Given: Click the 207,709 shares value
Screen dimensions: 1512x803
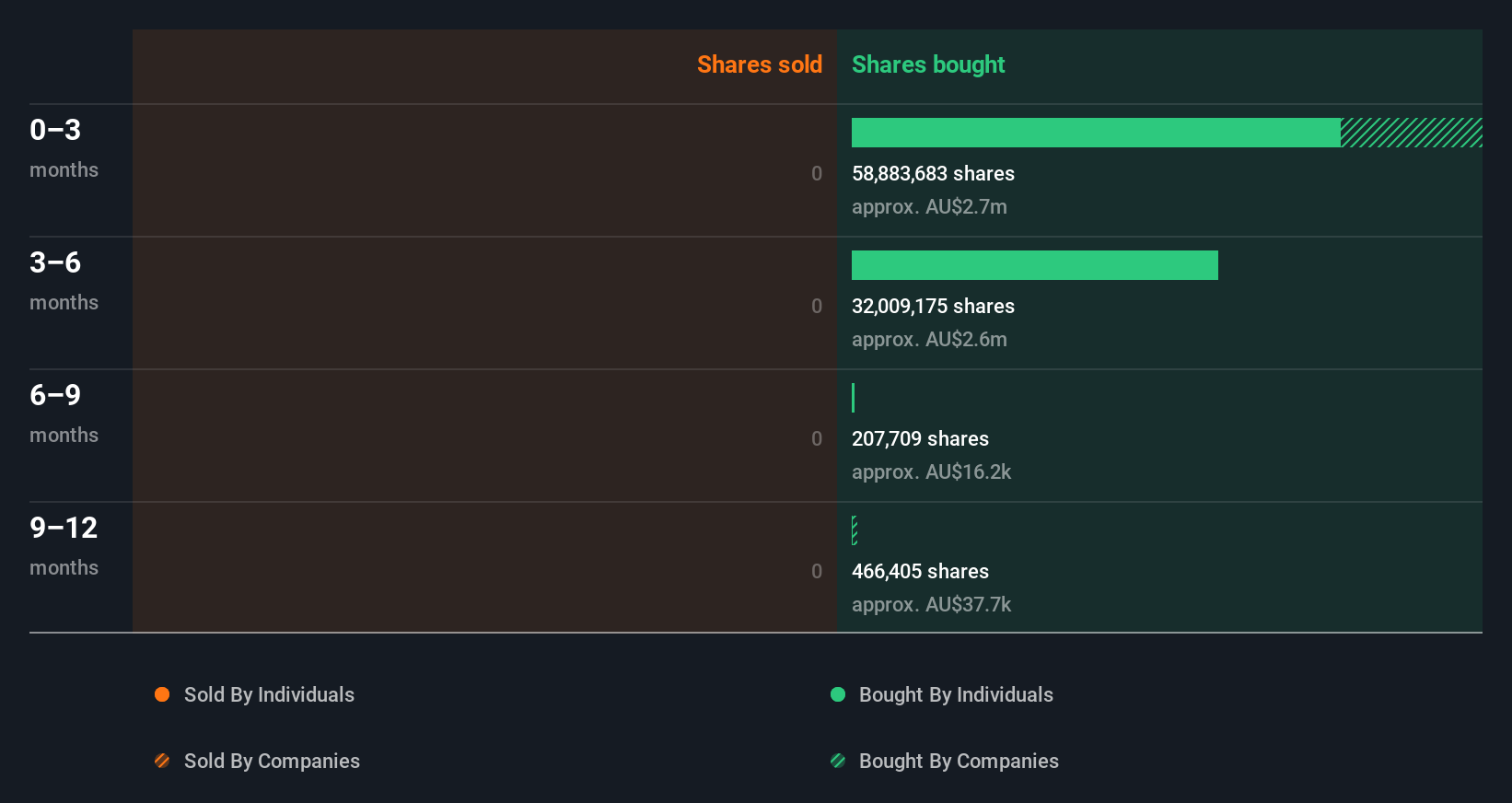Looking at the screenshot, I should pos(920,438).
